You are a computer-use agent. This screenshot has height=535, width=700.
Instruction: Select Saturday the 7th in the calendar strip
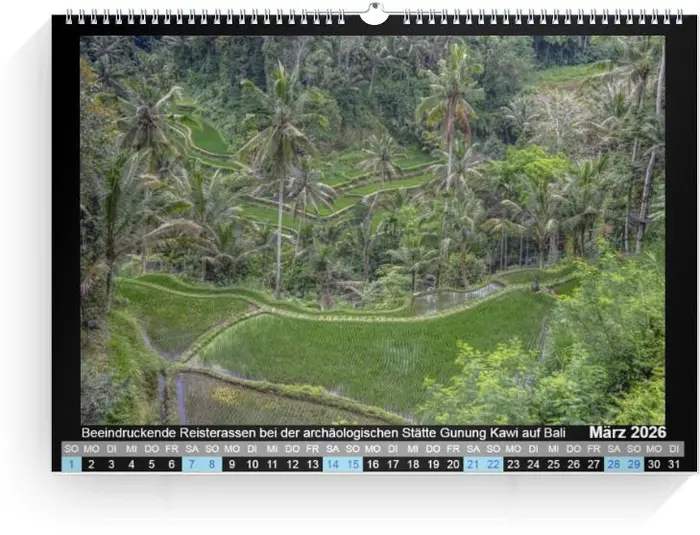[x=192, y=464]
